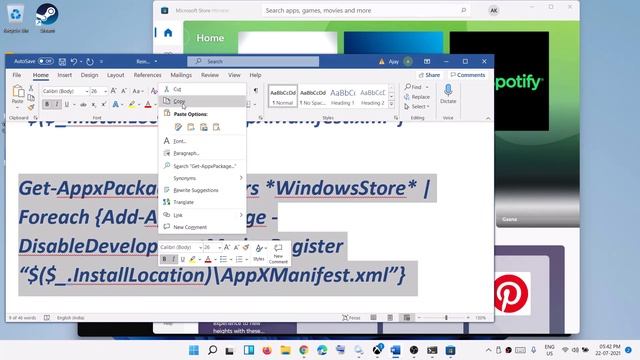Screen dimensions: 640x360
Task: Choose New Comment from the context menu
Action: 203,227
